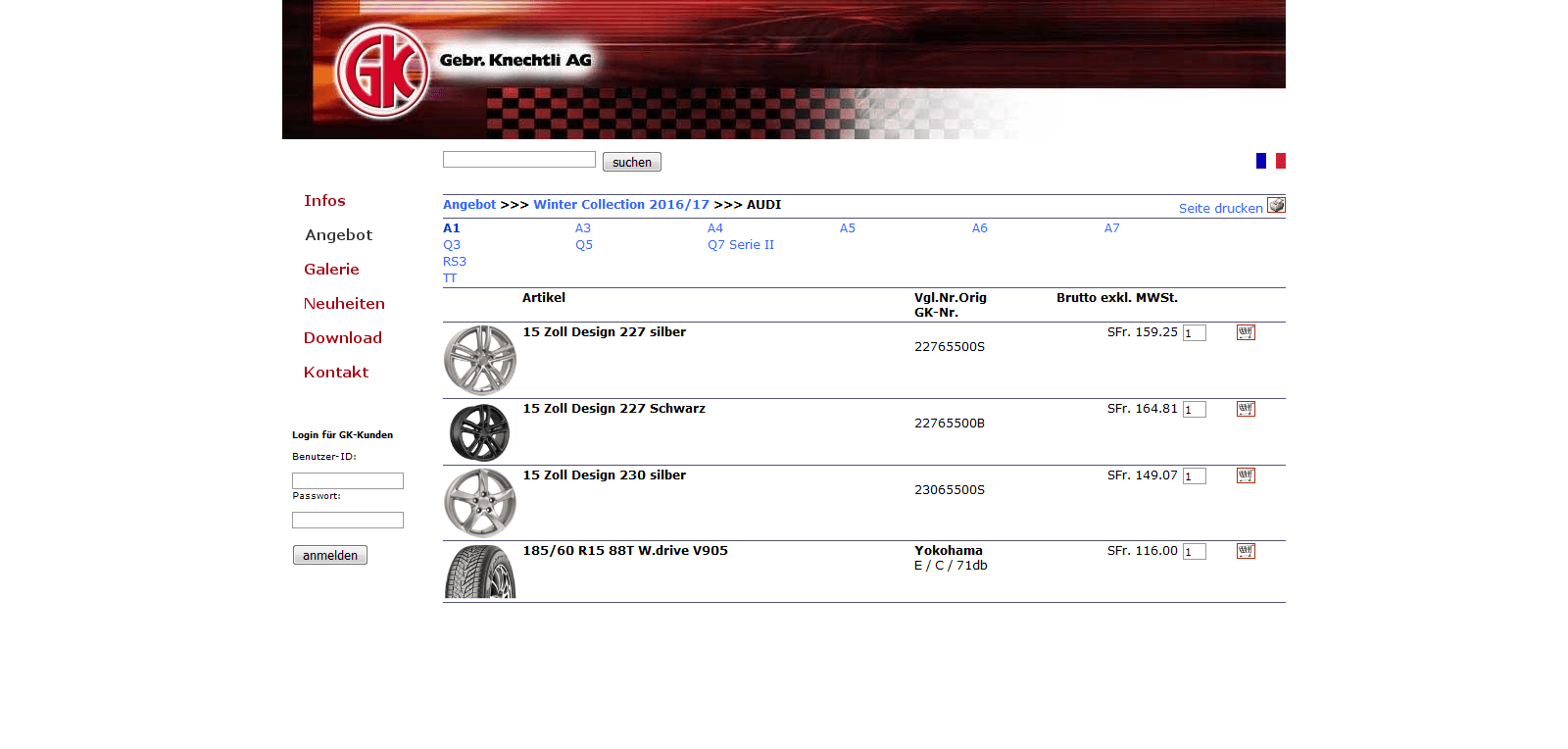This screenshot has width=1568, height=749.
Task: Click quantity field for Design 227 silber
Action: point(1194,333)
